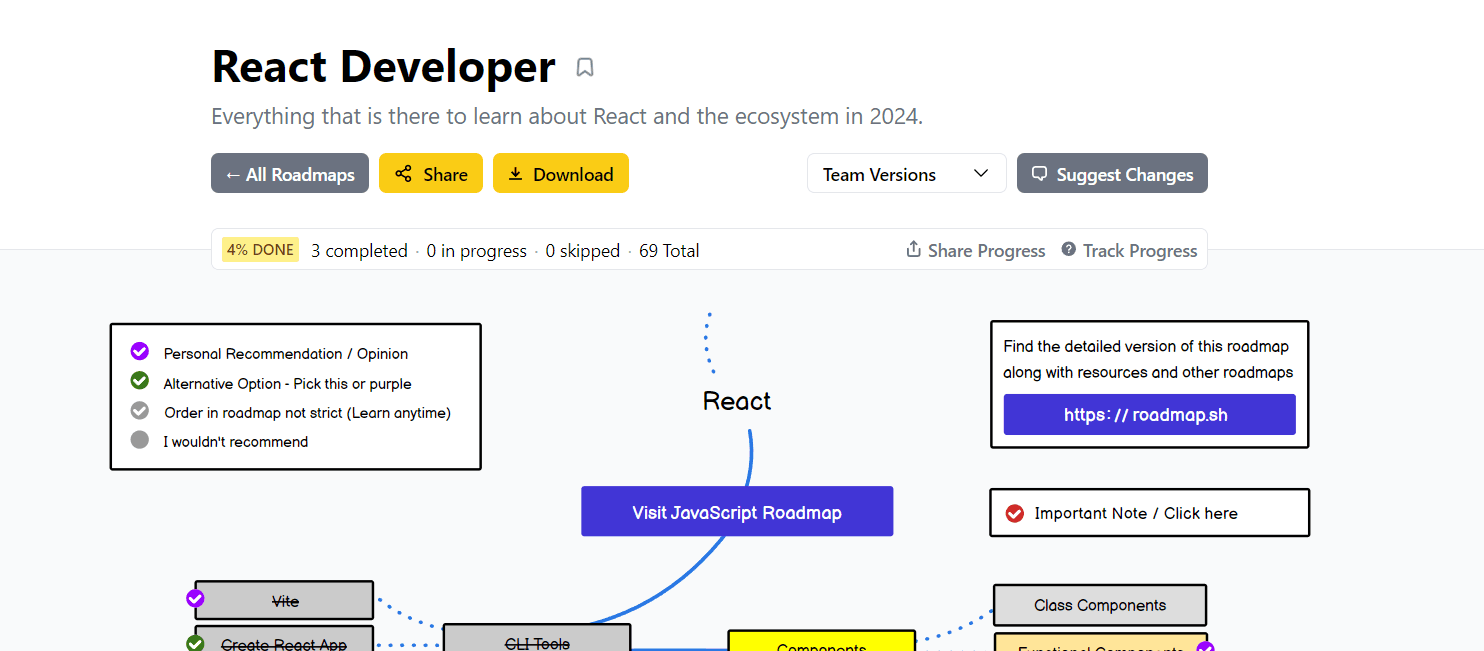Screen dimensions: 1484x651
Task: Toggle the checkmark on Functional Components node
Action: 1206,645
